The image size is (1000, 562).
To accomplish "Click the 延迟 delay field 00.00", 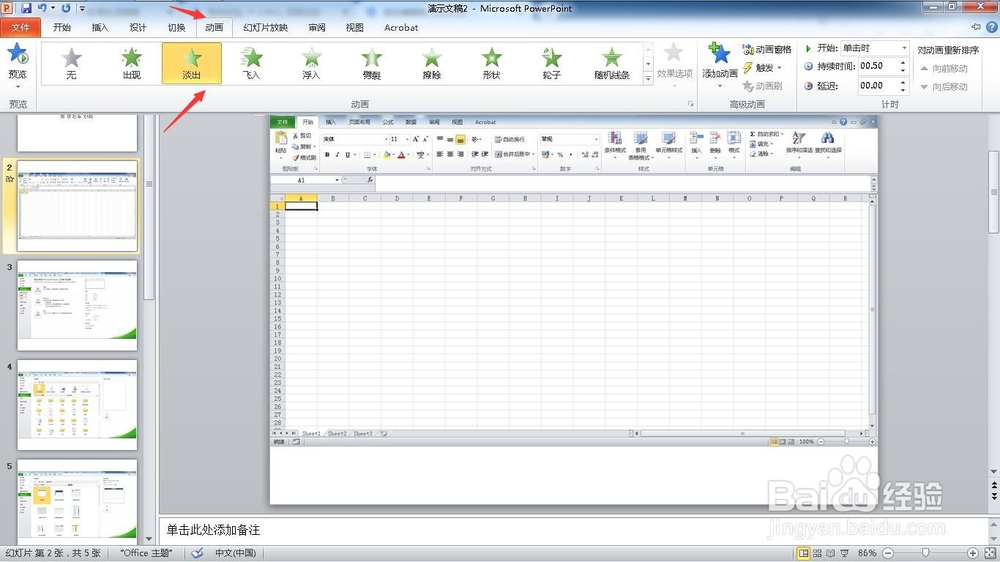I will (x=878, y=85).
